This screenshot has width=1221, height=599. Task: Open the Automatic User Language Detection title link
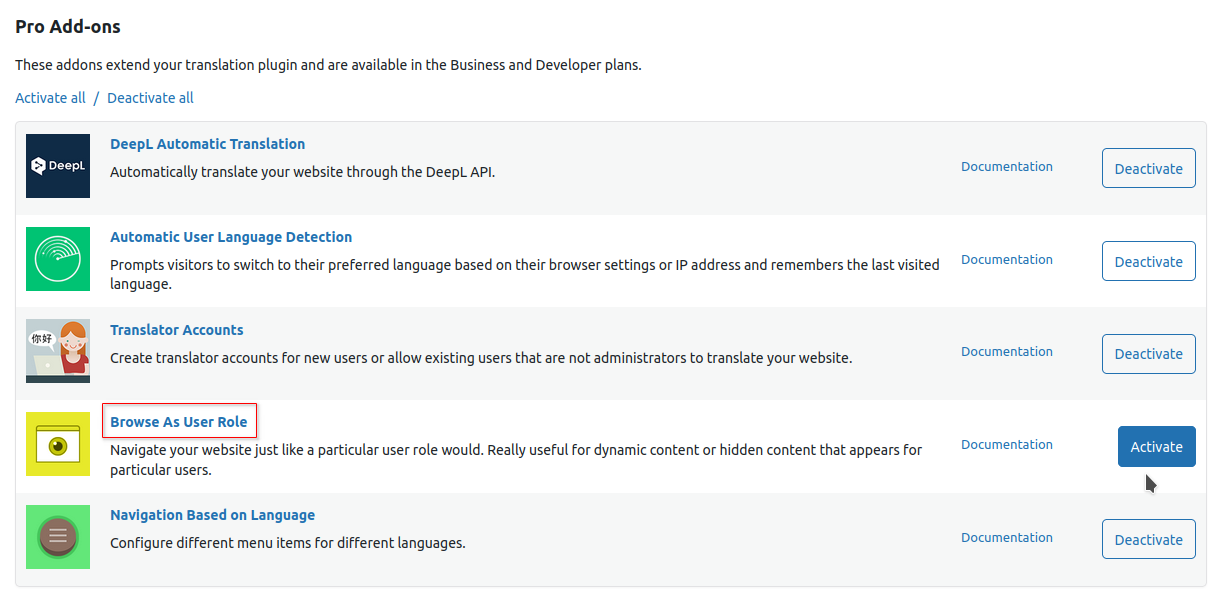pyautogui.click(x=231, y=237)
